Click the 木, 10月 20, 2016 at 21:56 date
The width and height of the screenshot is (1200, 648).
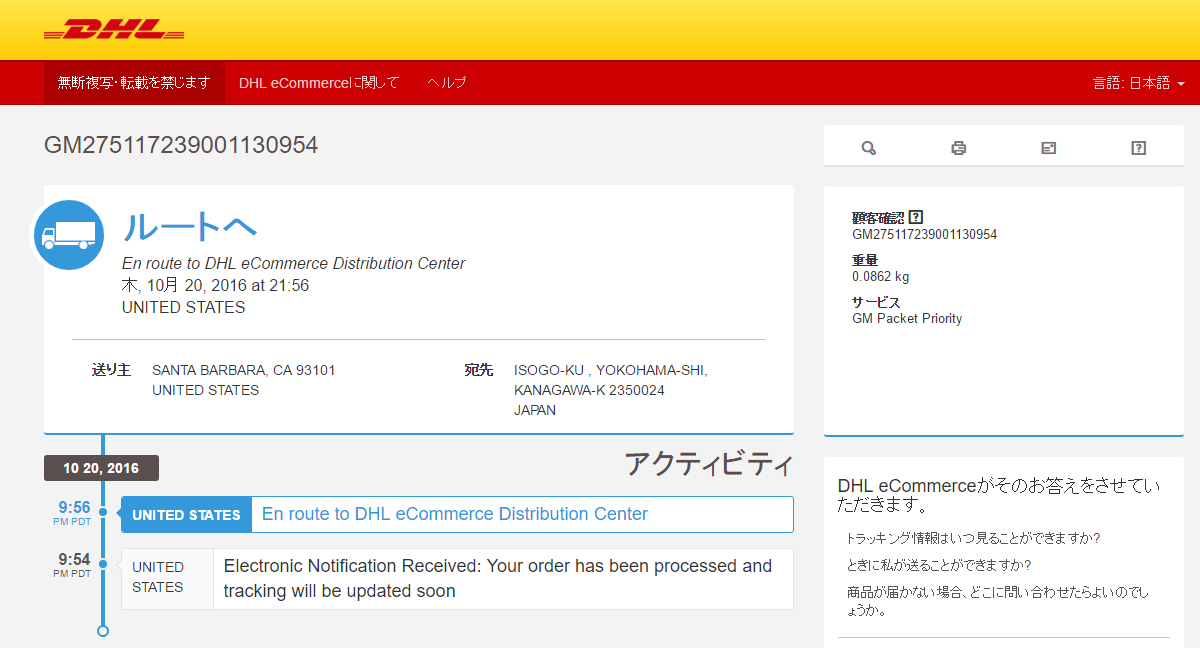[x=215, y=285]
